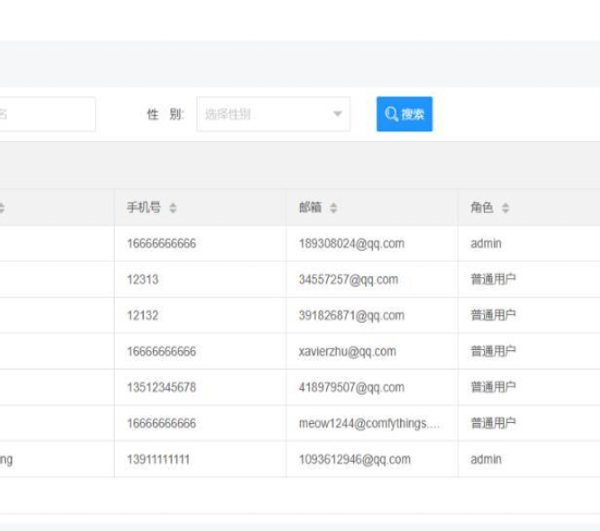Click the magnifier icon in the search button
This screenshot has width=600, height=531.
tap(391, 114)
